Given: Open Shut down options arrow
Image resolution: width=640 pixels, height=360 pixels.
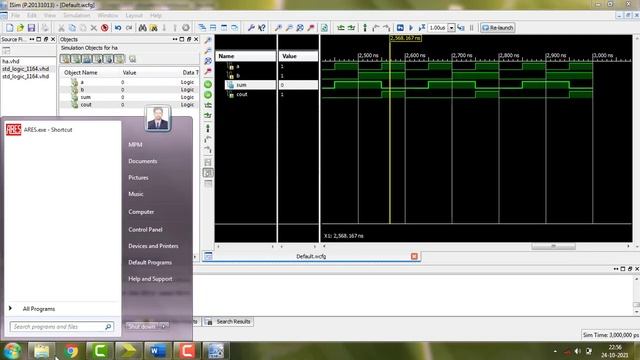Looking at the screenshot, I should [x=164, y=327].
